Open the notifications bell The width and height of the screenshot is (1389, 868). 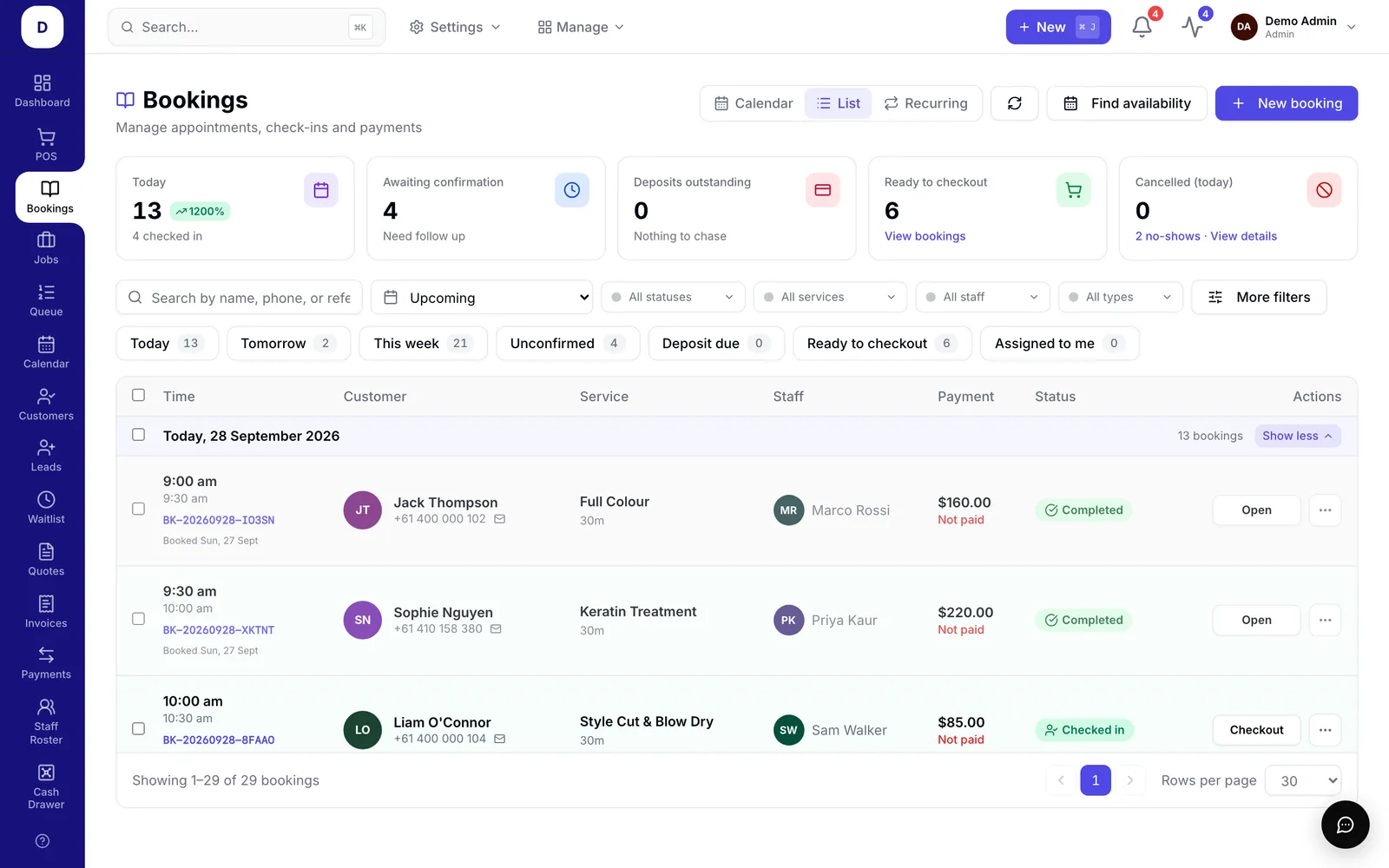coord(1142,27)
